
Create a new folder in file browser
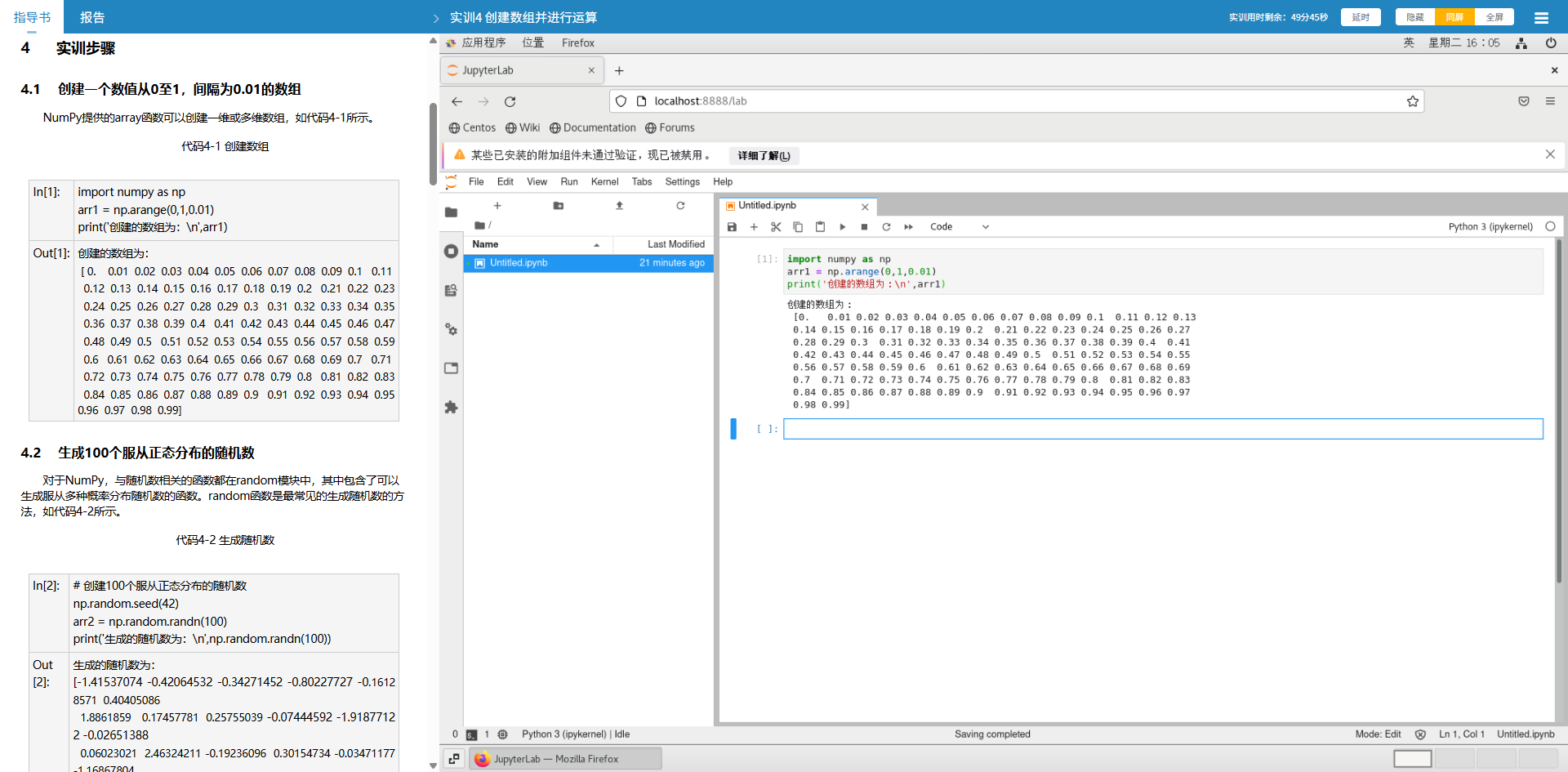click(559, 206)
